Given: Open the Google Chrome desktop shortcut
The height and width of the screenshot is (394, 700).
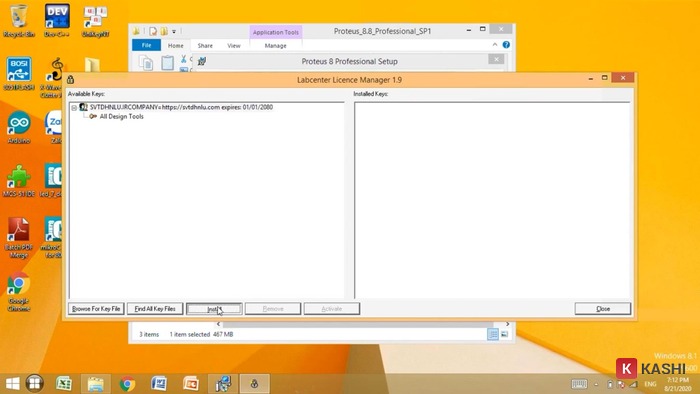Looking at the screenshot, I should click(19, 291).
